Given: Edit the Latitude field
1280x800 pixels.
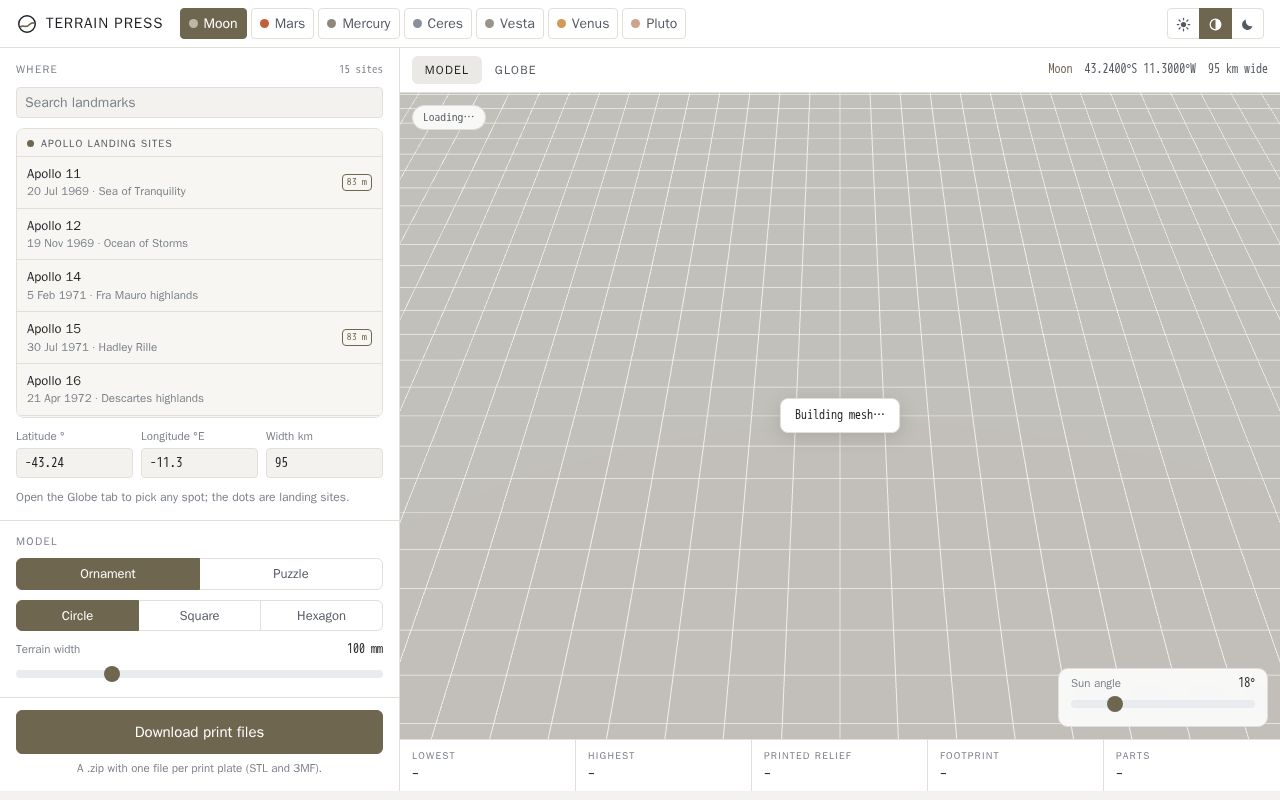Looking at the screenshot, I should tap(74, 463).
